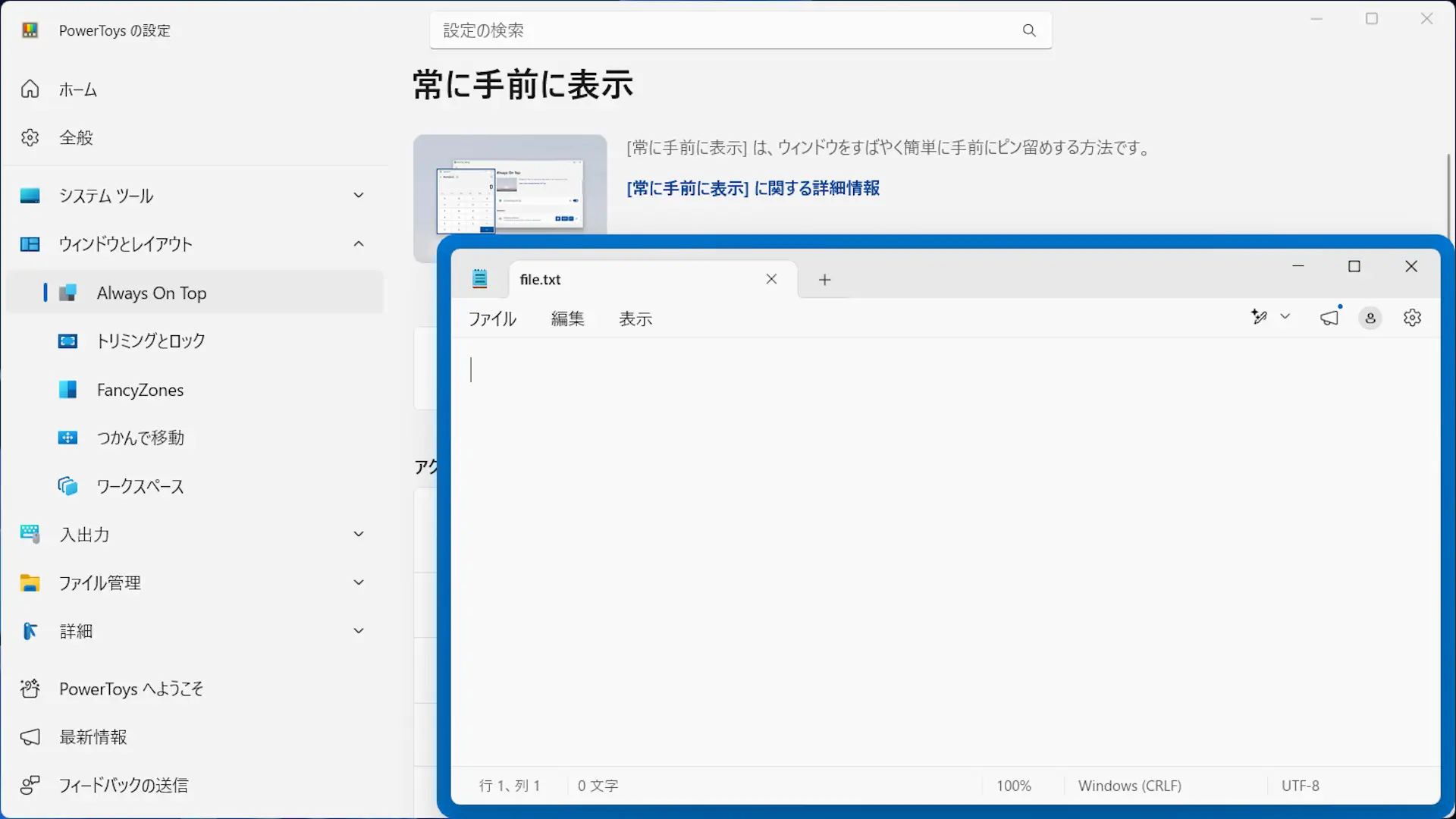The image size is (1456, 819).
Task: Expand システム ツール chevron
Action: tap(359, 196)
